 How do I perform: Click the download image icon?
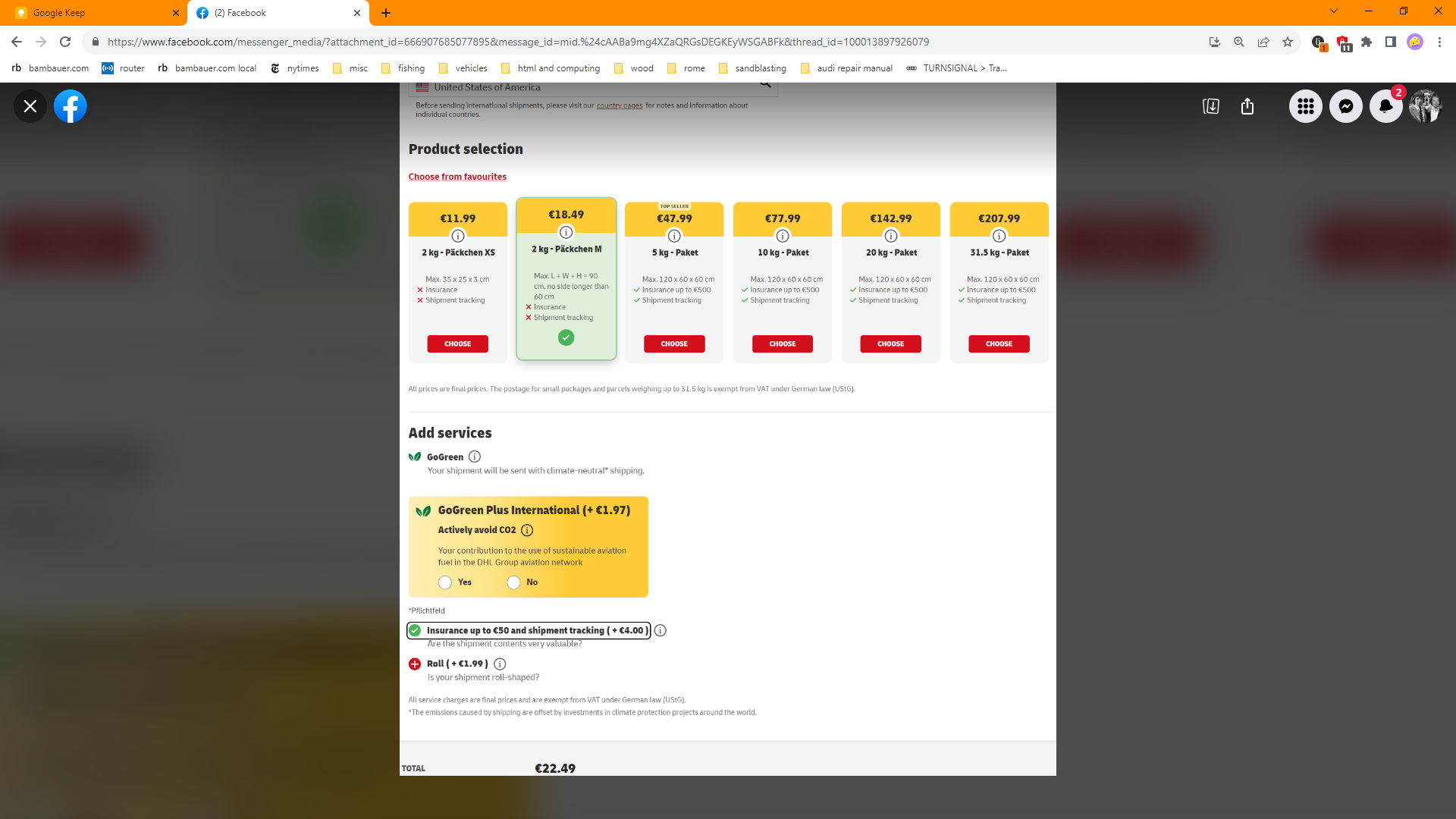point(1211,106)
